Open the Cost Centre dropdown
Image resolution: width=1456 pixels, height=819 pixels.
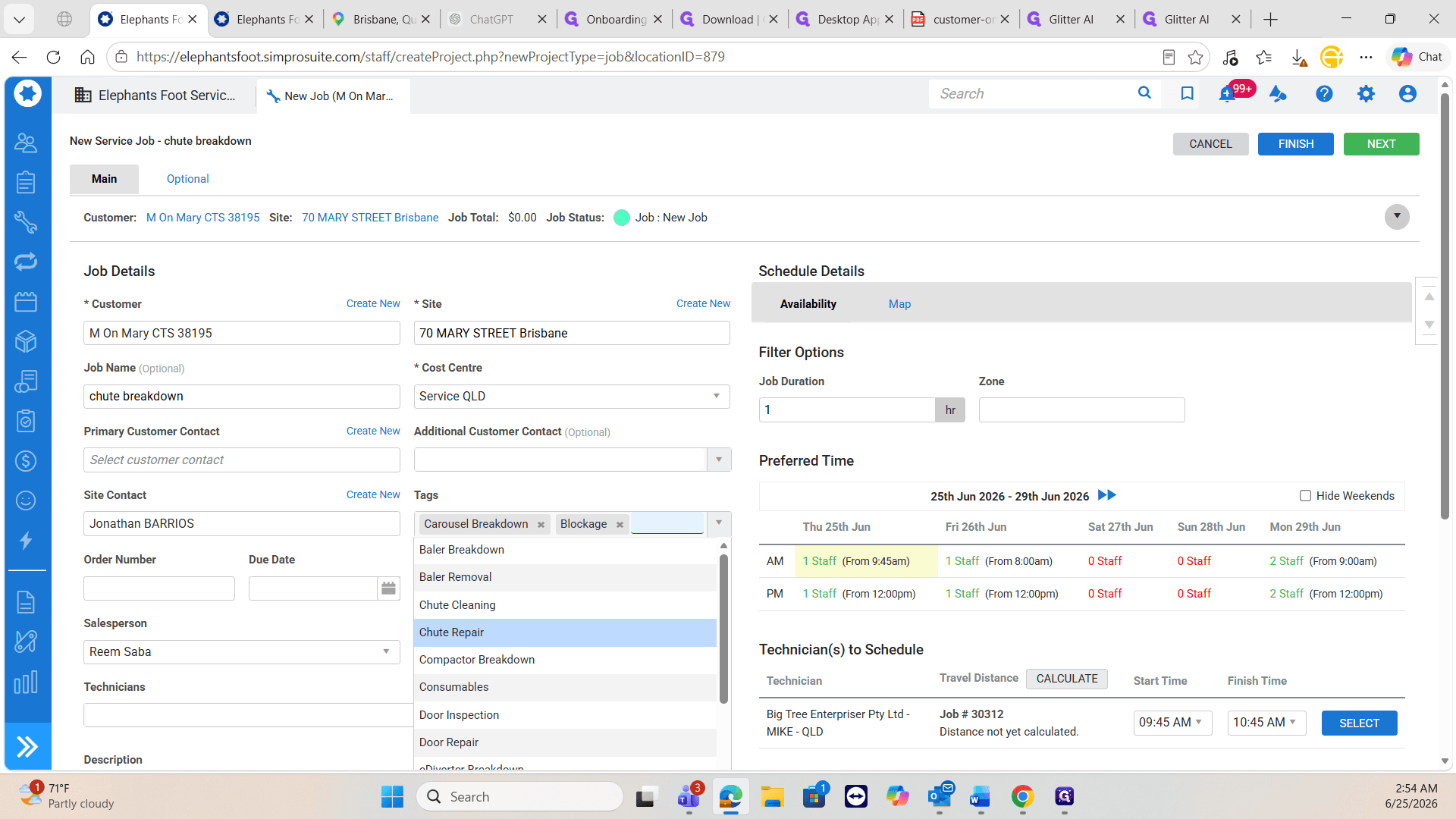pyautogui.click(x=717, y=396)
